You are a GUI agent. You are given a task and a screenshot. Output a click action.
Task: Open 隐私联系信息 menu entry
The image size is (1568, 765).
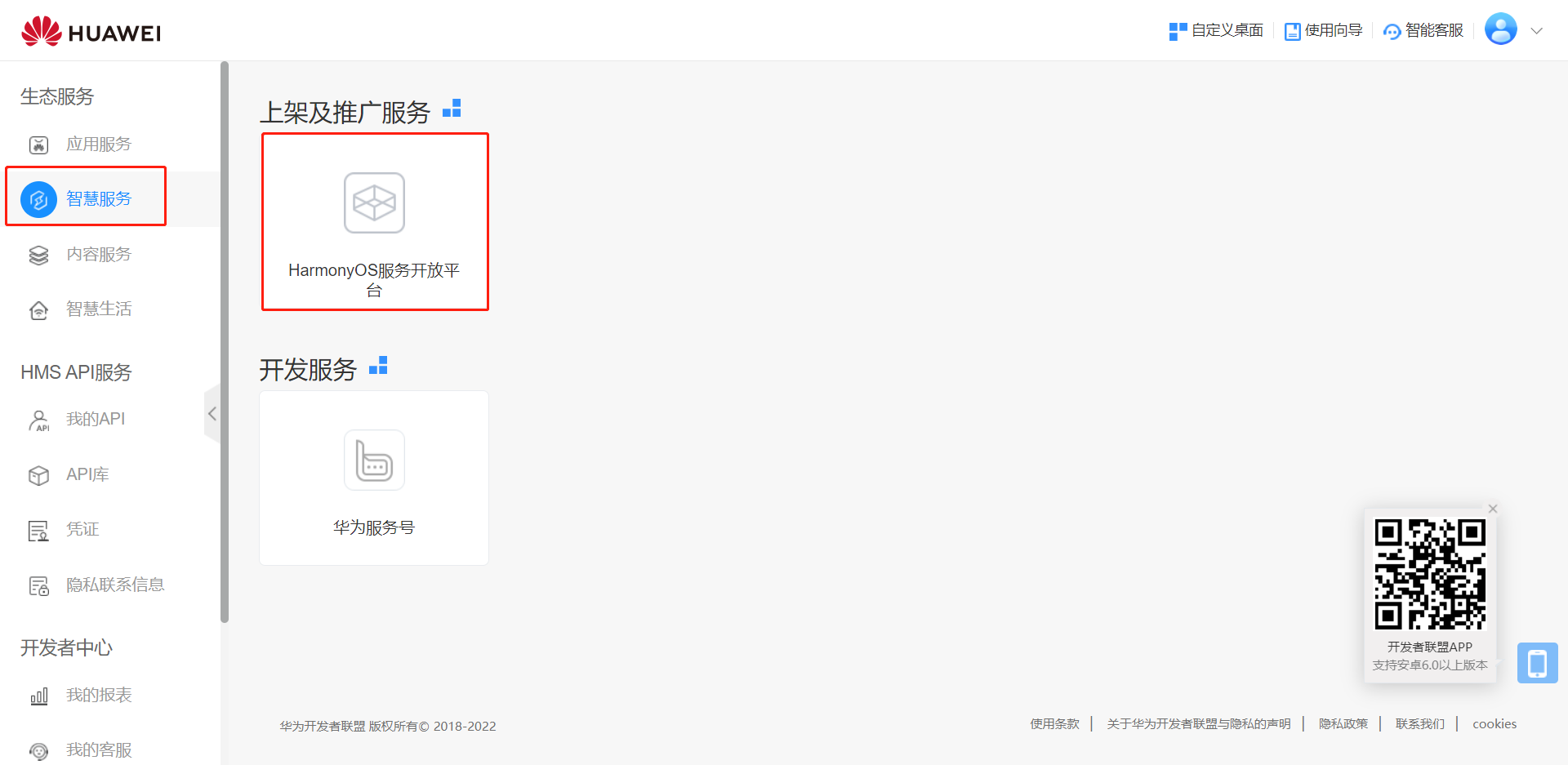tap(115, 585)
